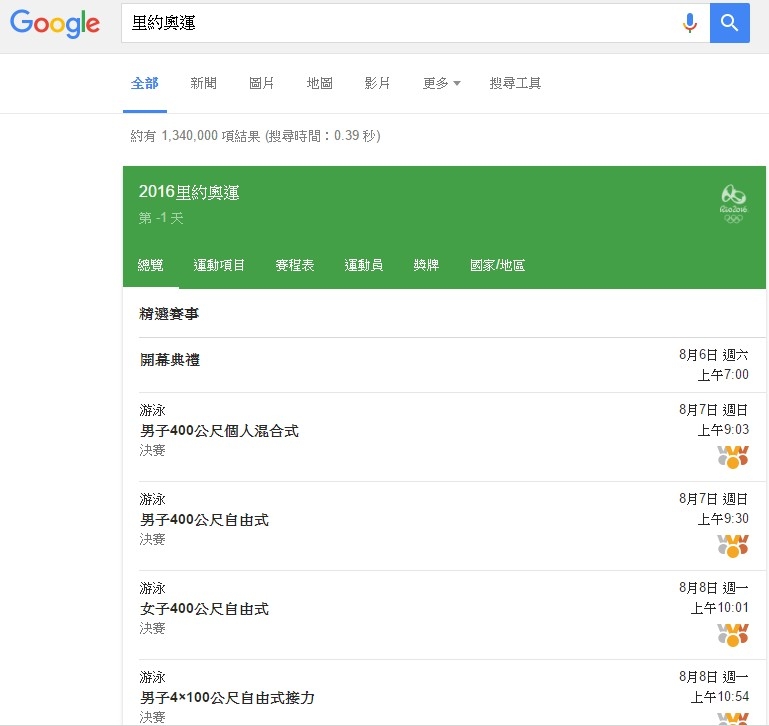Screen dimensions: 769x726
Task: Click the Rio 2016 Olympic logo
Action: click(733, 204)
